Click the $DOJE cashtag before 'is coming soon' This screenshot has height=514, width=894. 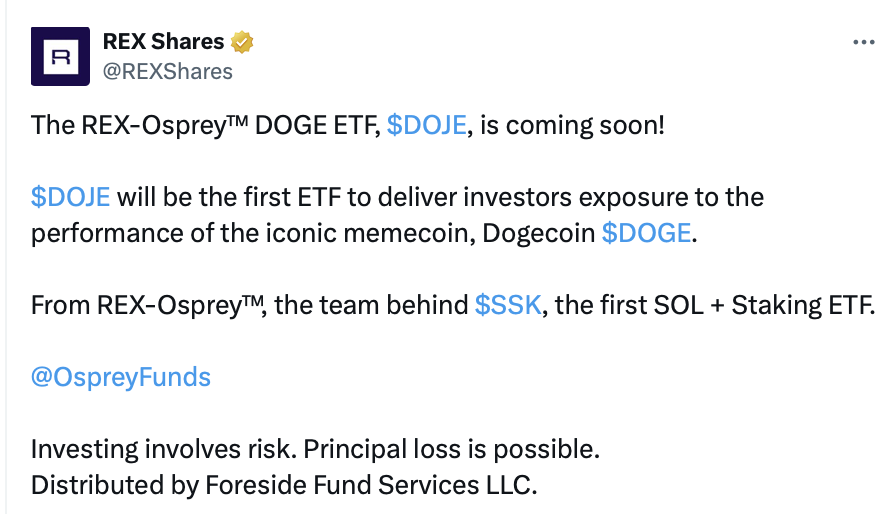point(427,125)
